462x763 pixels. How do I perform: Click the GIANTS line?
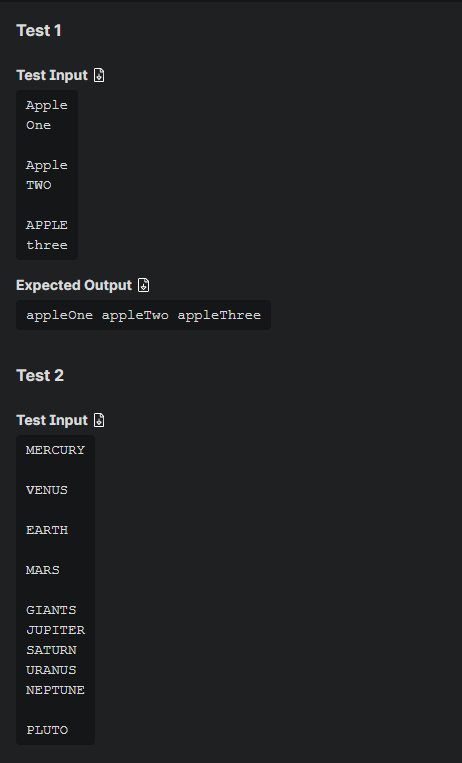coord(51,610)
